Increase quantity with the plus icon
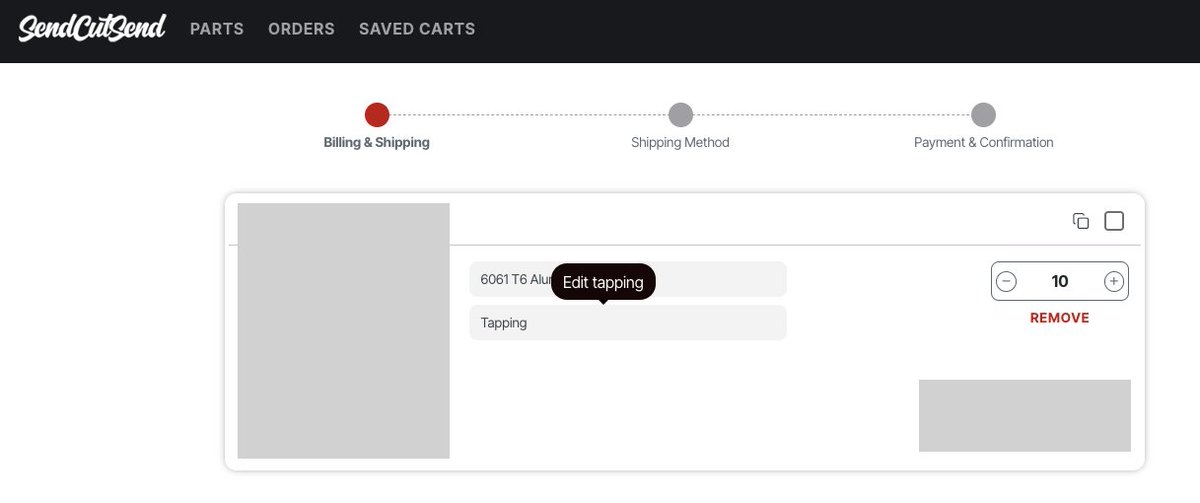Image resolution: width=1200 pixels, height=503 pixels. click(1114, 282)
